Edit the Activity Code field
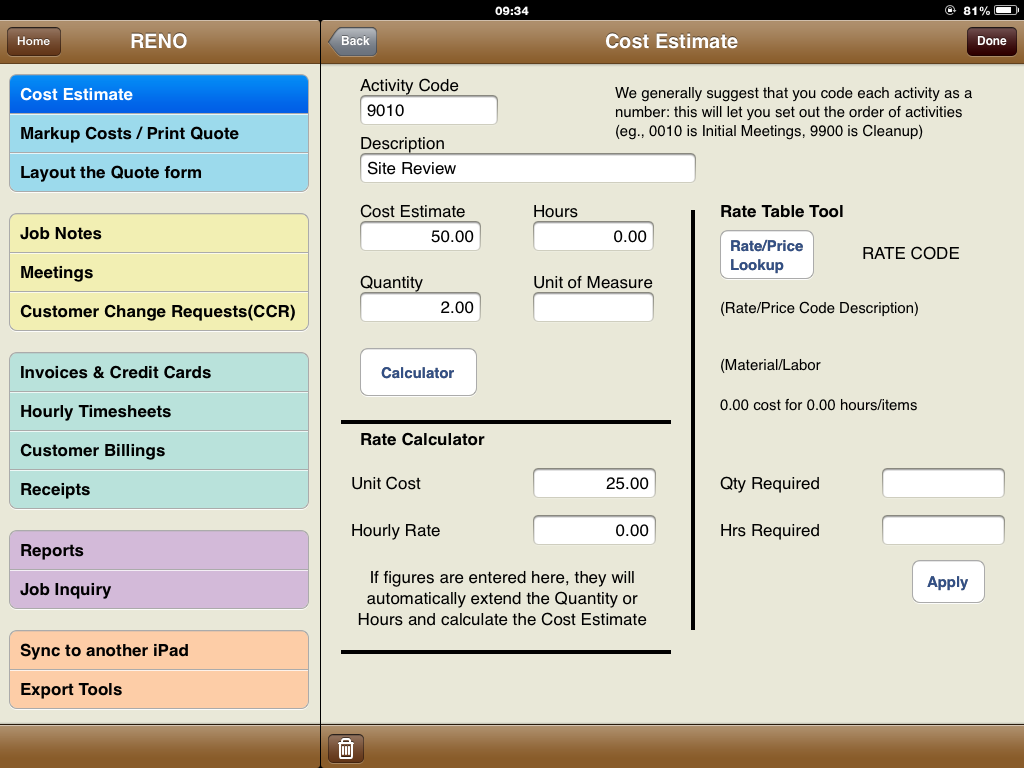The height and width of the screenshot is (768, 1024). coord(428,110)
